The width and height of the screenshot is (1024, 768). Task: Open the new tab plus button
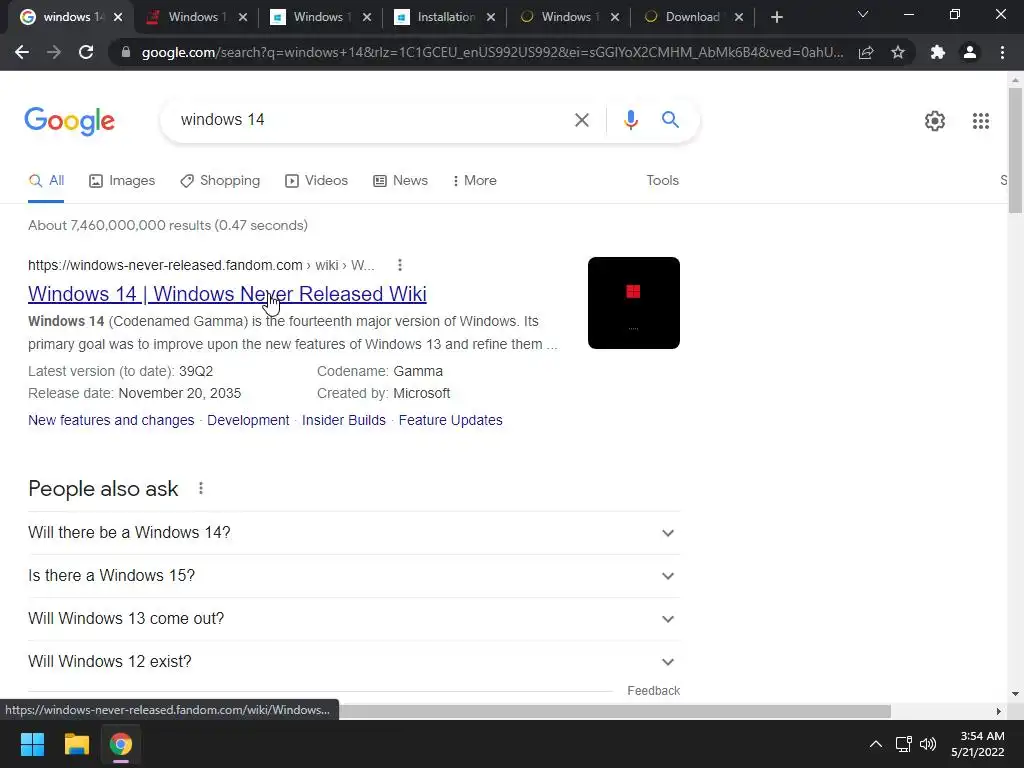coord(776,17)
